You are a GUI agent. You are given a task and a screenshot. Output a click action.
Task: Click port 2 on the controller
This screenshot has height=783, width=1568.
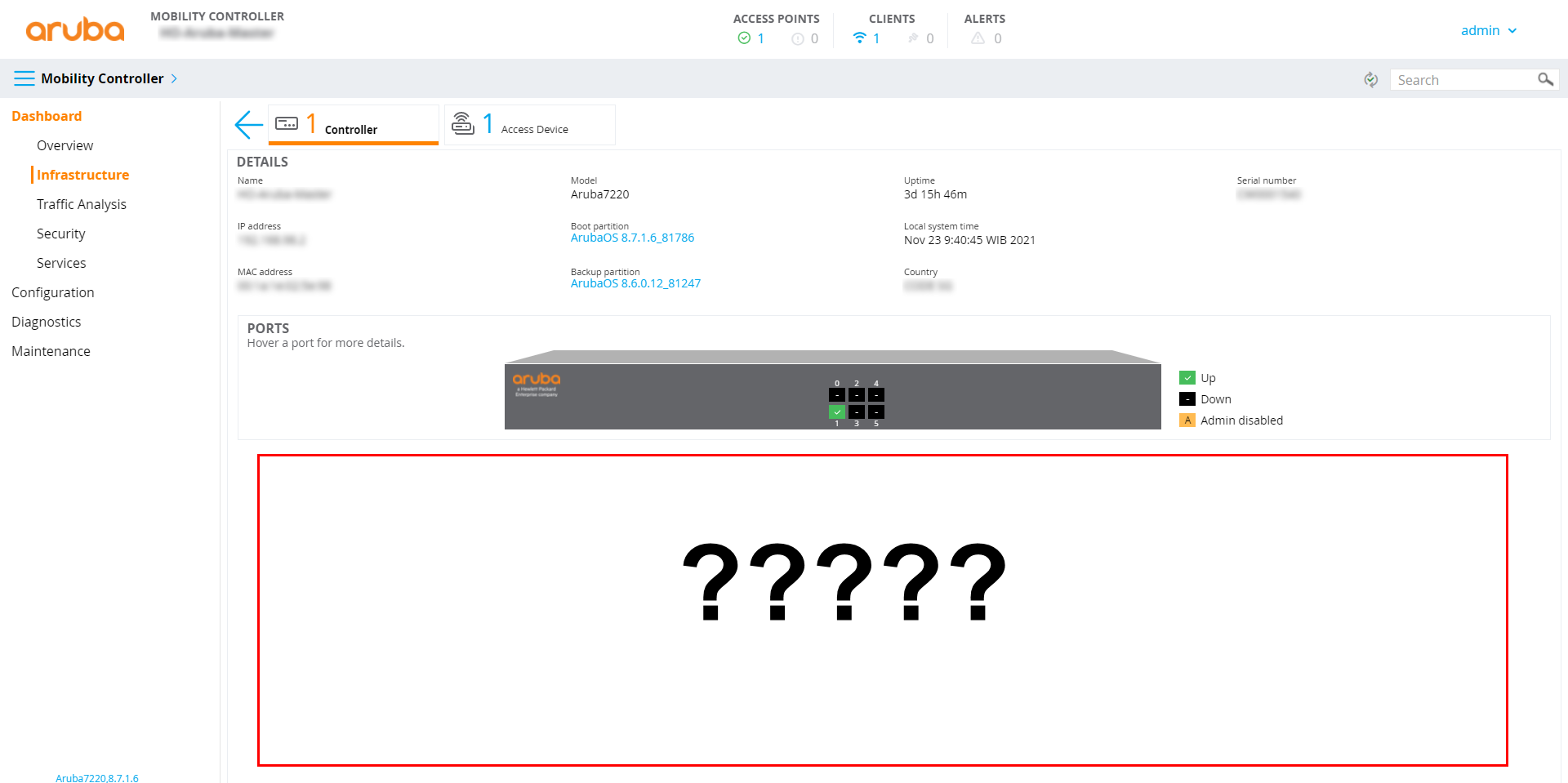point(857,395)
